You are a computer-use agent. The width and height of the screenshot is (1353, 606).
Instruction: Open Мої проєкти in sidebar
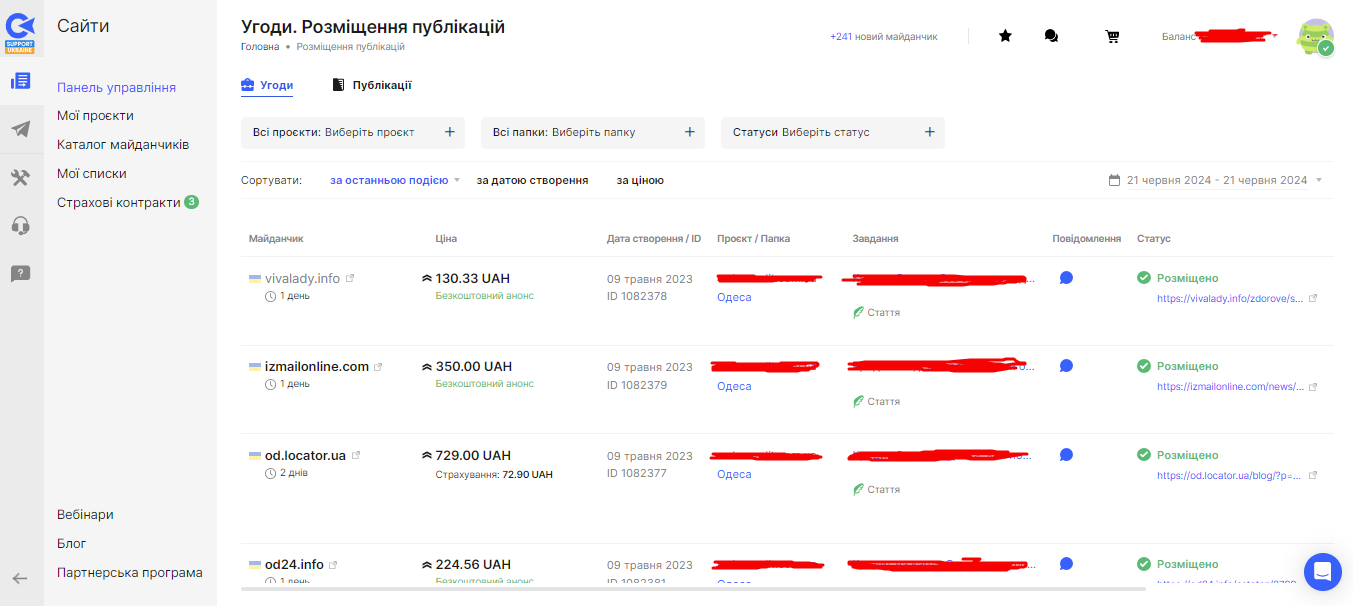tap(95, 116)
